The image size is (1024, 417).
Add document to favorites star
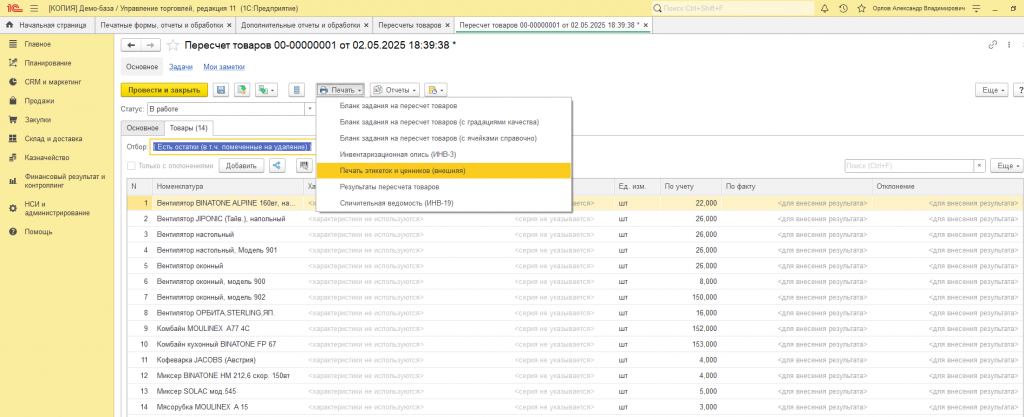173,45
